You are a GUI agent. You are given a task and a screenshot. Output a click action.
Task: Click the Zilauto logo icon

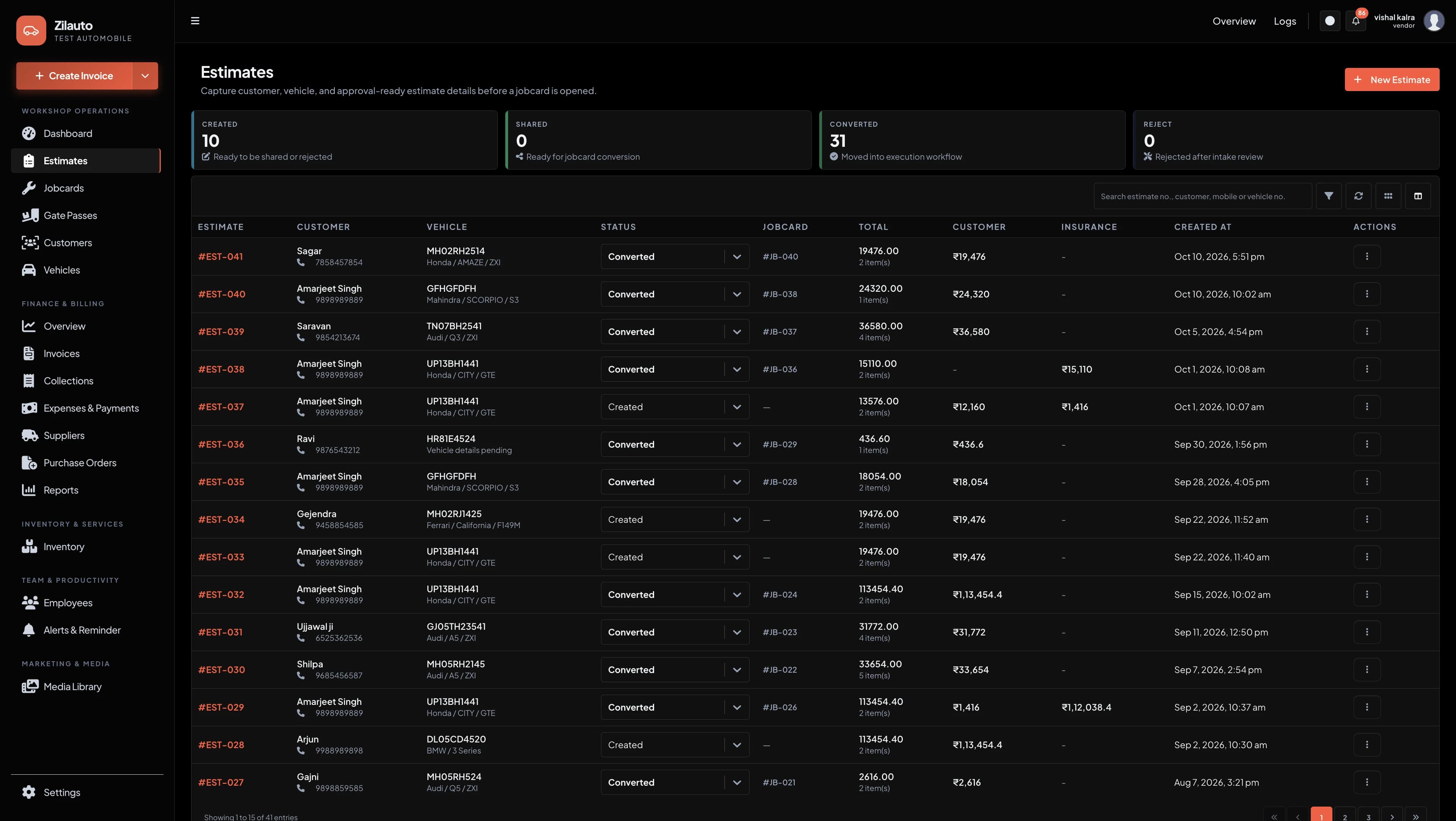point(31,30)
